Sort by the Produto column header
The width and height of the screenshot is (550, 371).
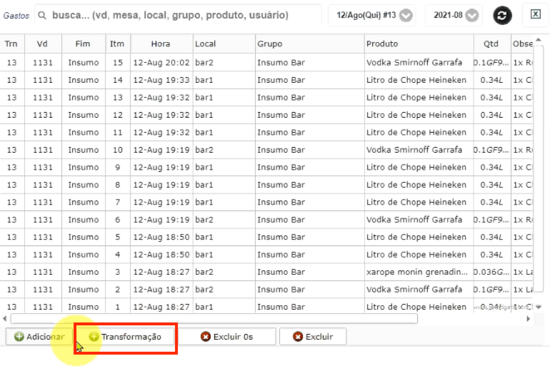[x=418, y=44]
